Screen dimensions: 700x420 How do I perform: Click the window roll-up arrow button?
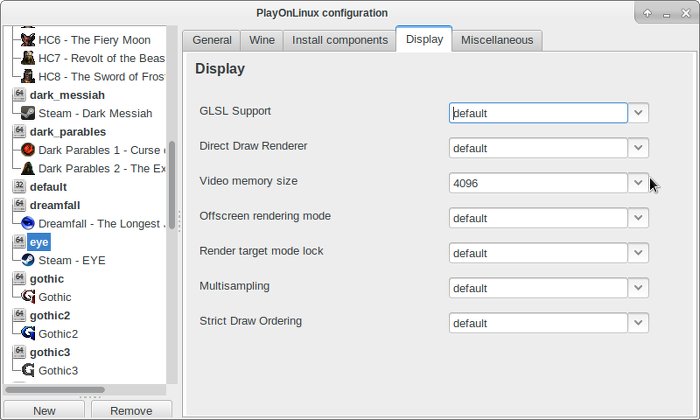tap(647, 14)
